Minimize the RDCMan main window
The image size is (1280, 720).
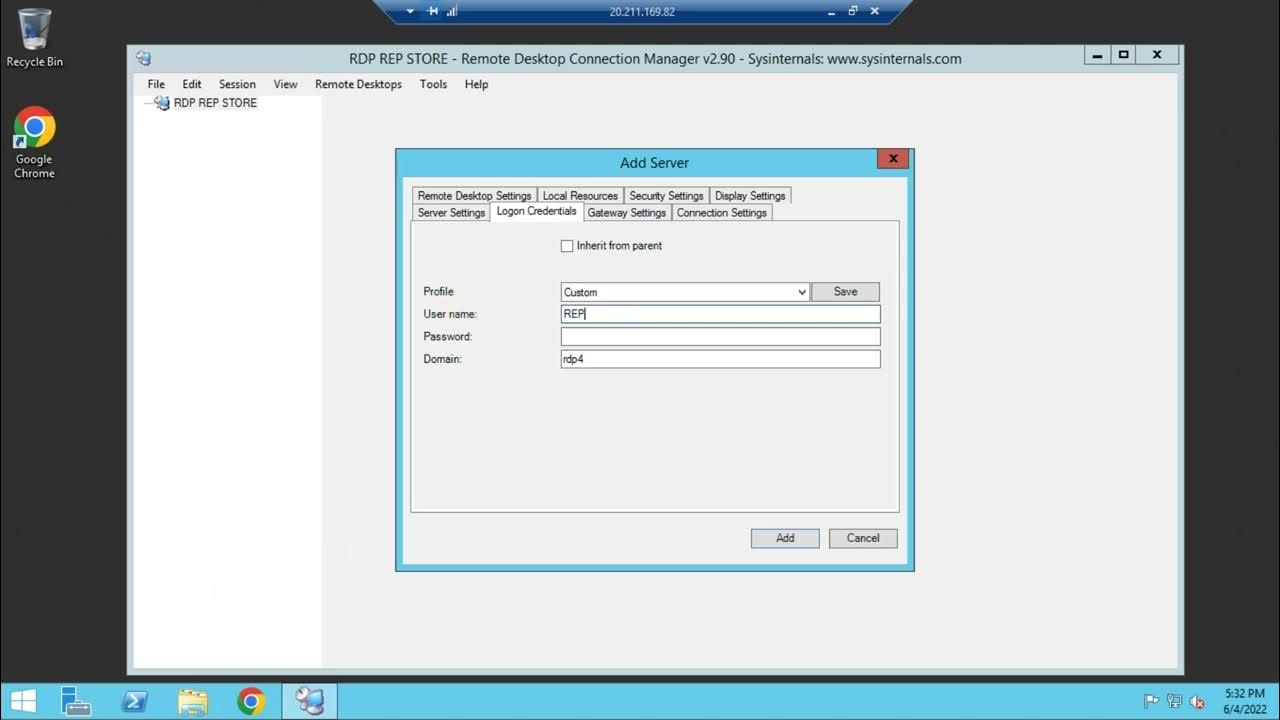(1098, 55)
